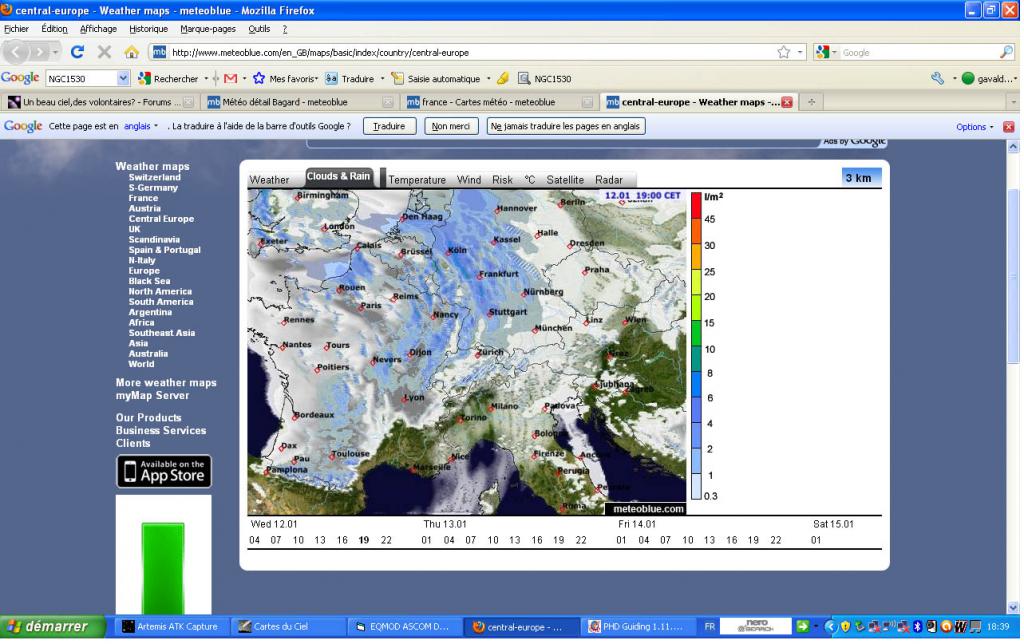The height and width of the screenshot is (644, 1024).
Task: Select the Temperature map tab
Action: [417, 180]
